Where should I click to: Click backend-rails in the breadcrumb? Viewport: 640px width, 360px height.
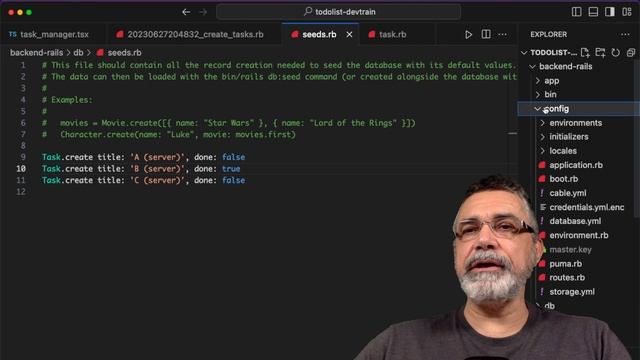36,53
